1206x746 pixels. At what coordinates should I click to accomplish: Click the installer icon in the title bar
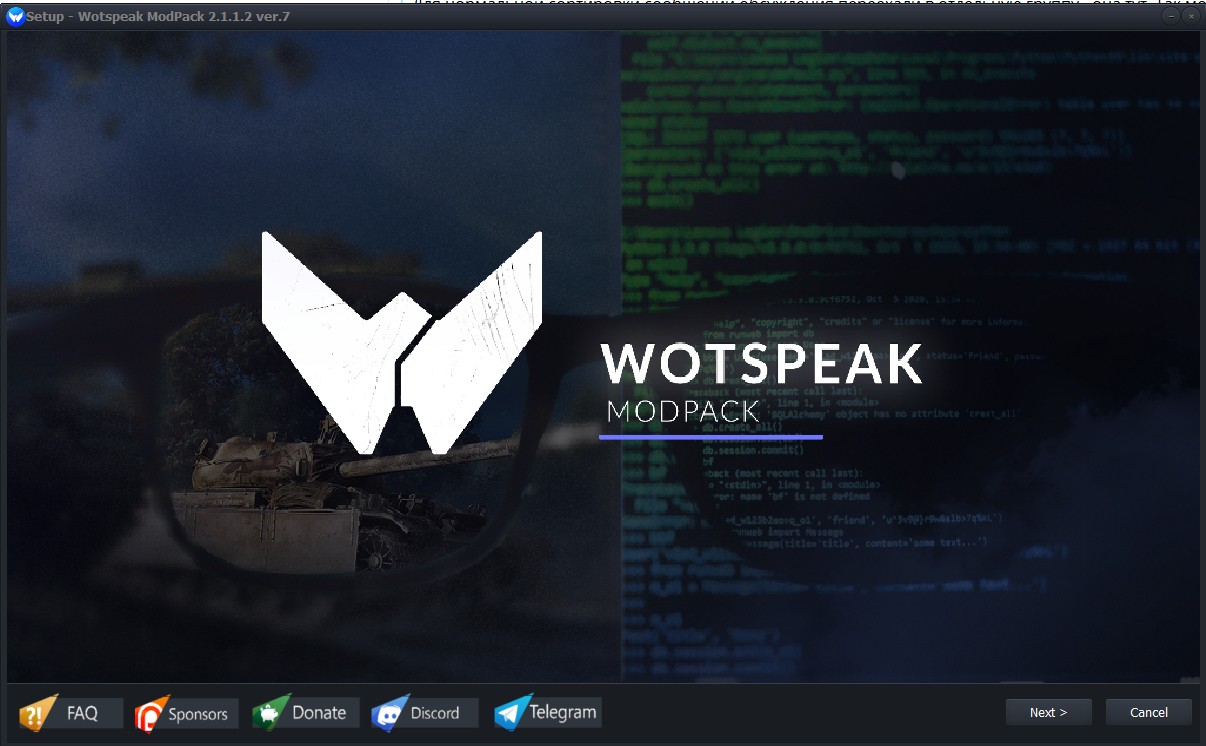tap(14, 16)
